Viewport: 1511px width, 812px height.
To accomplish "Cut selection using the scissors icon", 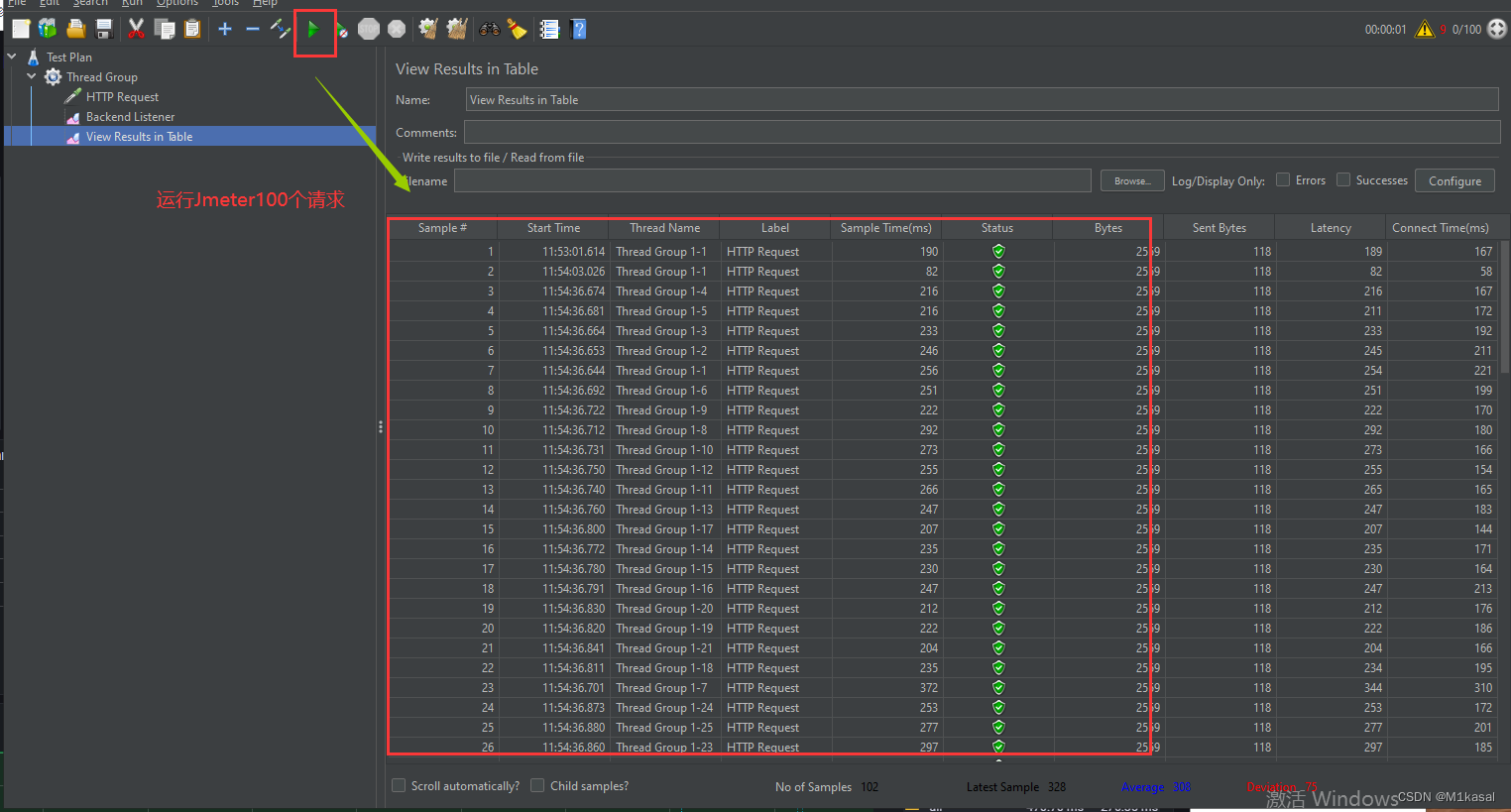I will tap(136, 29).
